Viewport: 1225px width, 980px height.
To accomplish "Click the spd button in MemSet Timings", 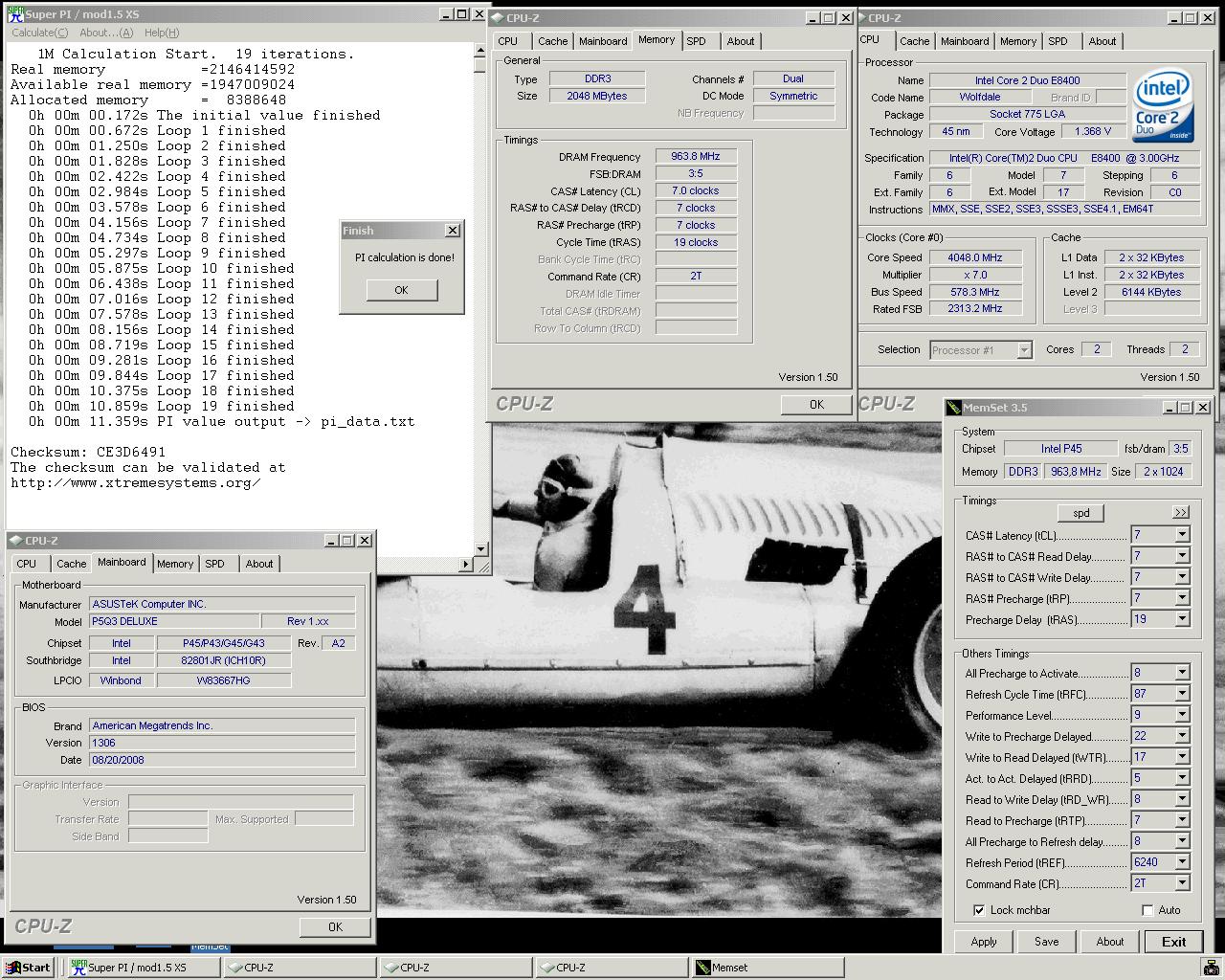I will 1080,513.
